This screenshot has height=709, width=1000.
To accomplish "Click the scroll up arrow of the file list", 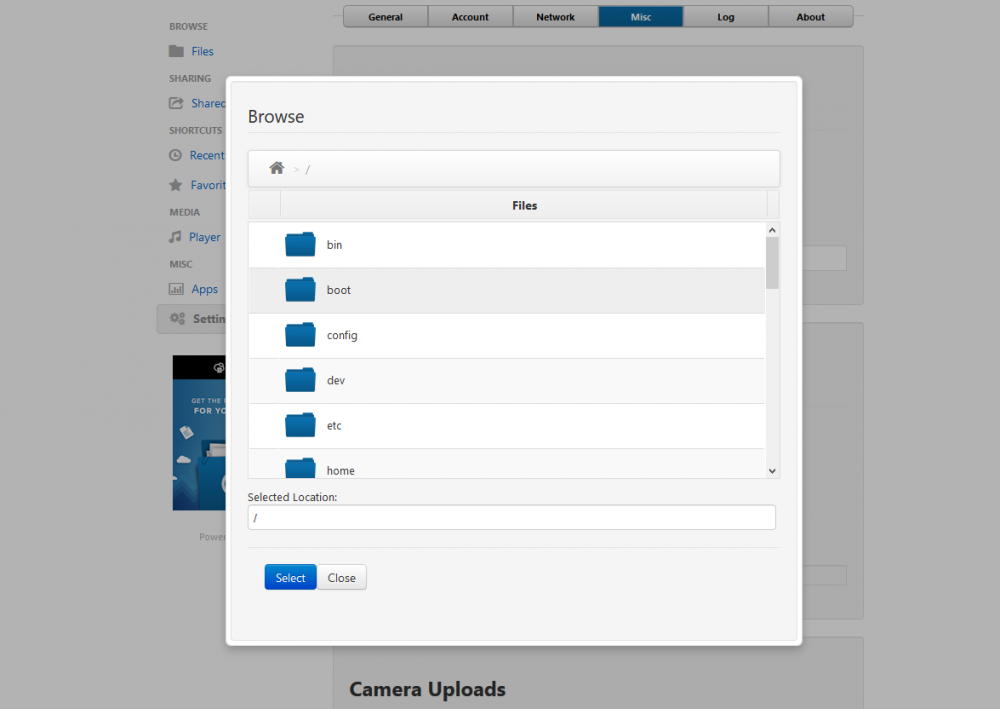I will point(772,230).
